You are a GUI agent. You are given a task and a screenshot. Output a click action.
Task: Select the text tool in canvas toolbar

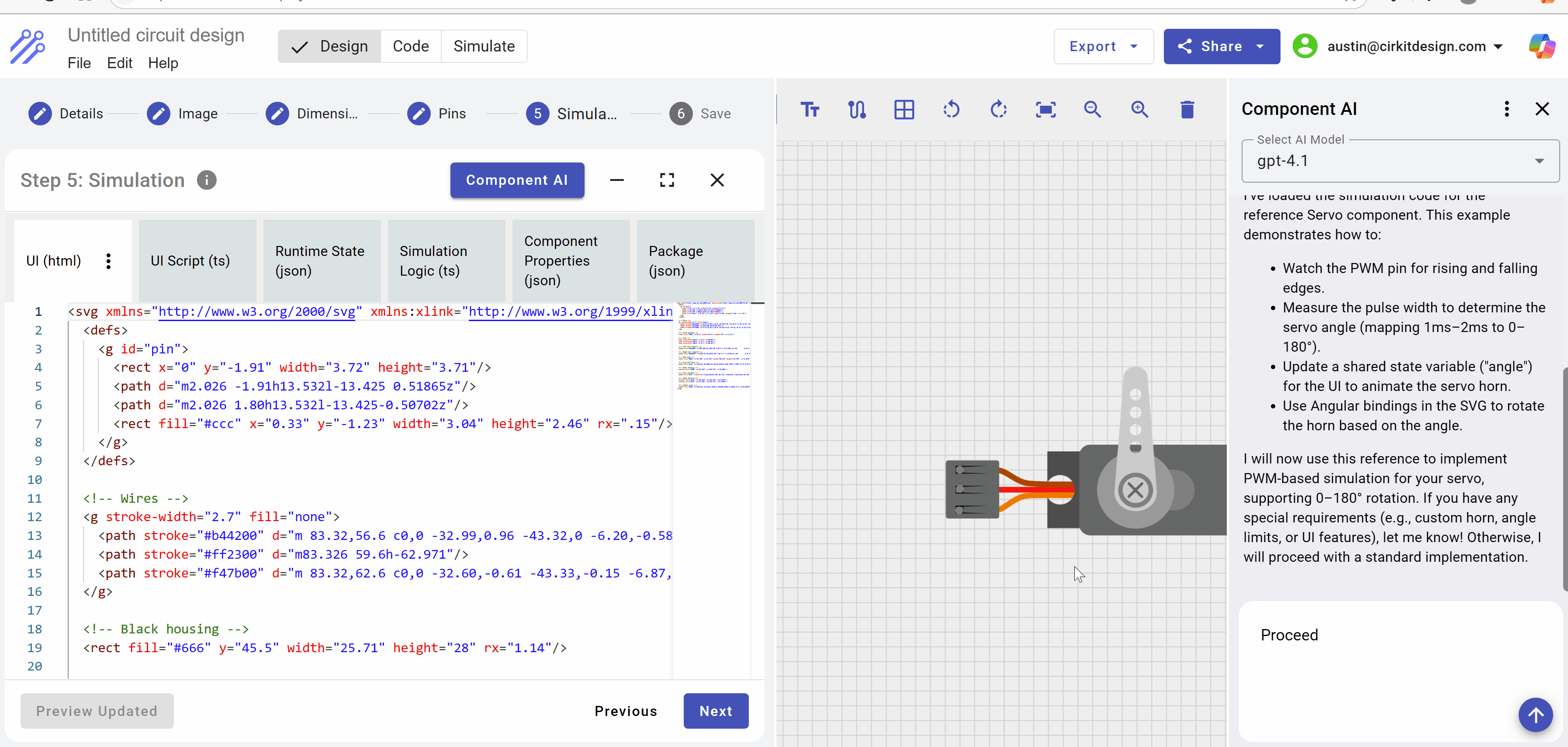pos(810,110)
